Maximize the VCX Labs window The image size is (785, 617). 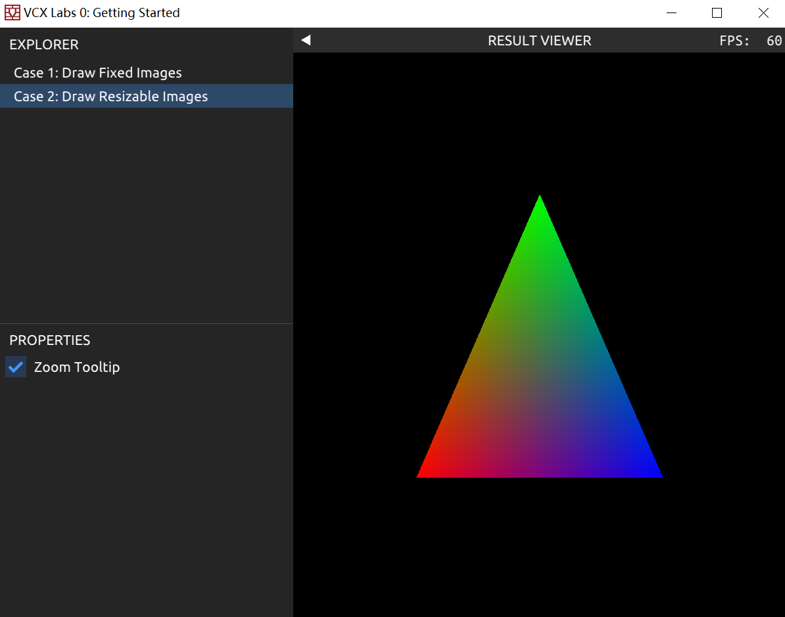click(717, 13)
